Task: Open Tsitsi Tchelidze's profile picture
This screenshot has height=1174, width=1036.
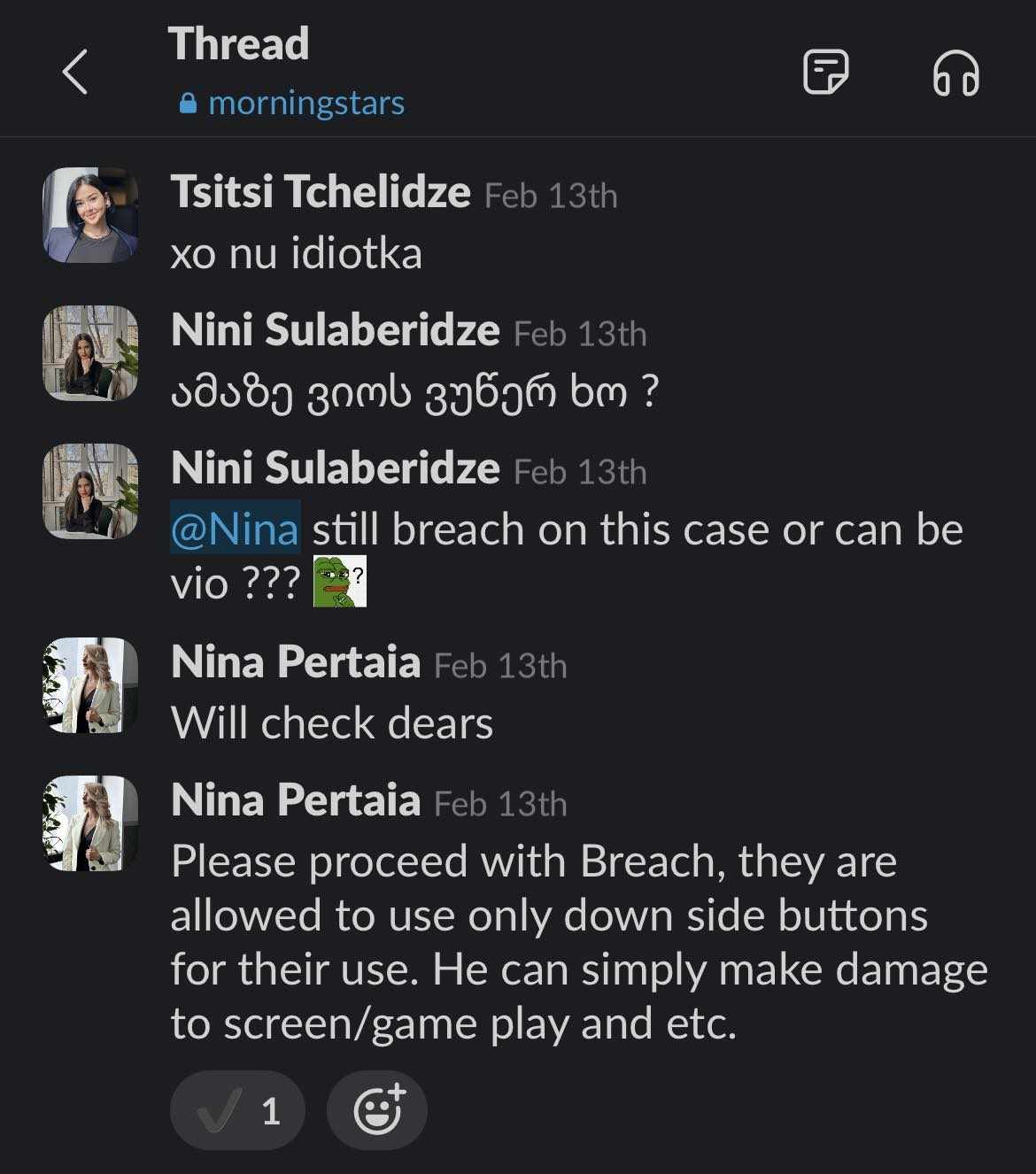Action: pyautogui.click(x=90, y=215)
